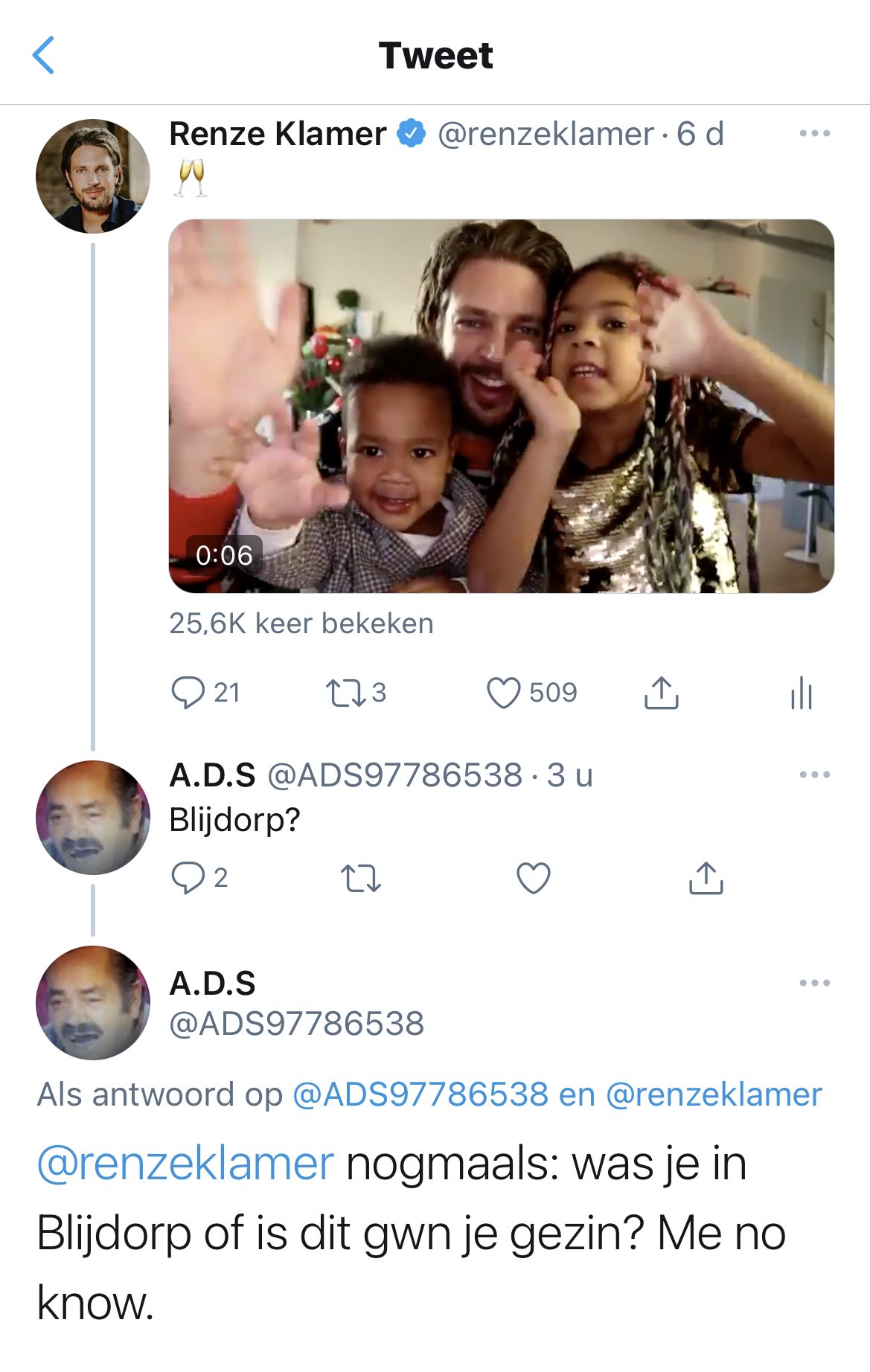Tap the Renze Klamer display name
Screen dimensions: 870x1372
point(278,134)
